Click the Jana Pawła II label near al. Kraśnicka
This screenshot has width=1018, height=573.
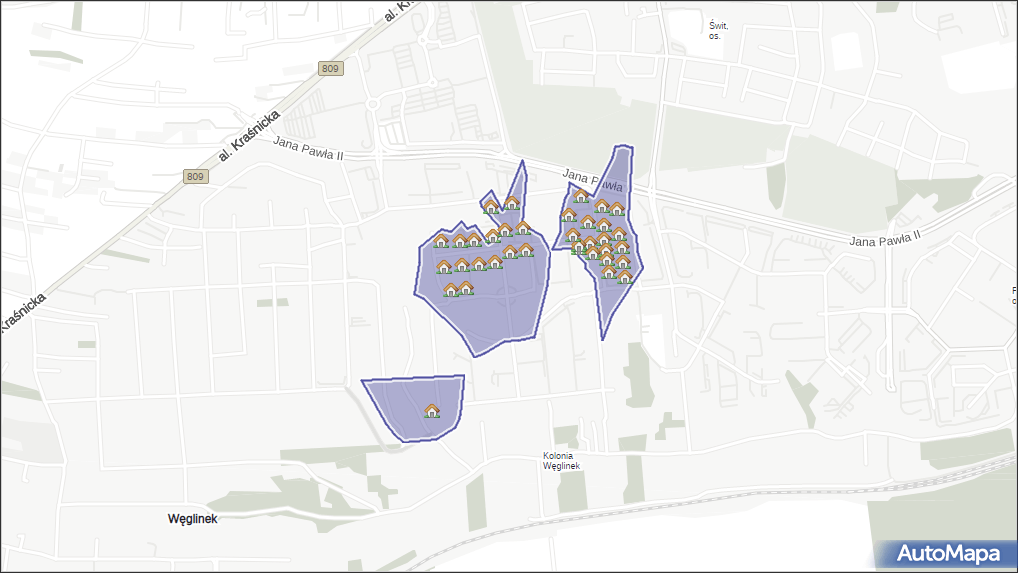[308, 148]
